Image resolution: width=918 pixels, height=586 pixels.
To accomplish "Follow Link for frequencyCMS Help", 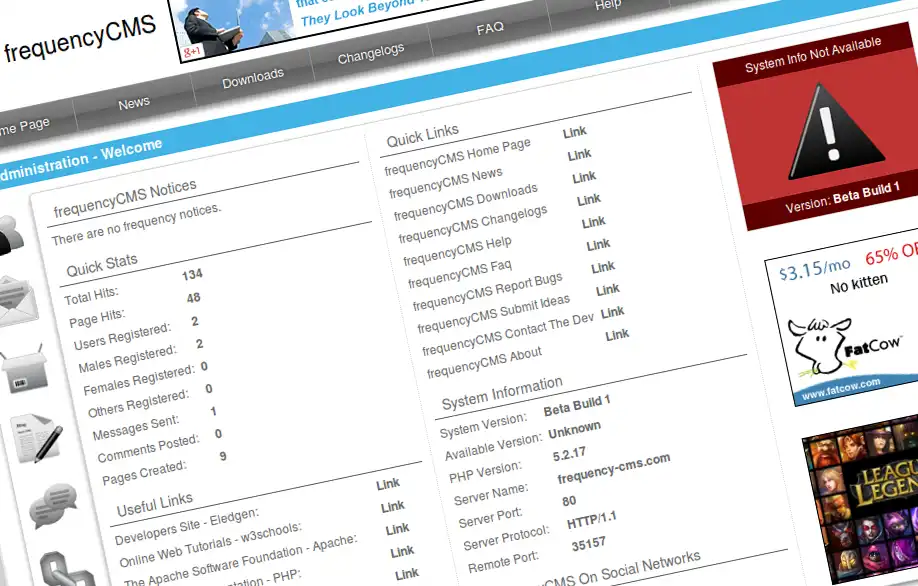I will point(593,222).
